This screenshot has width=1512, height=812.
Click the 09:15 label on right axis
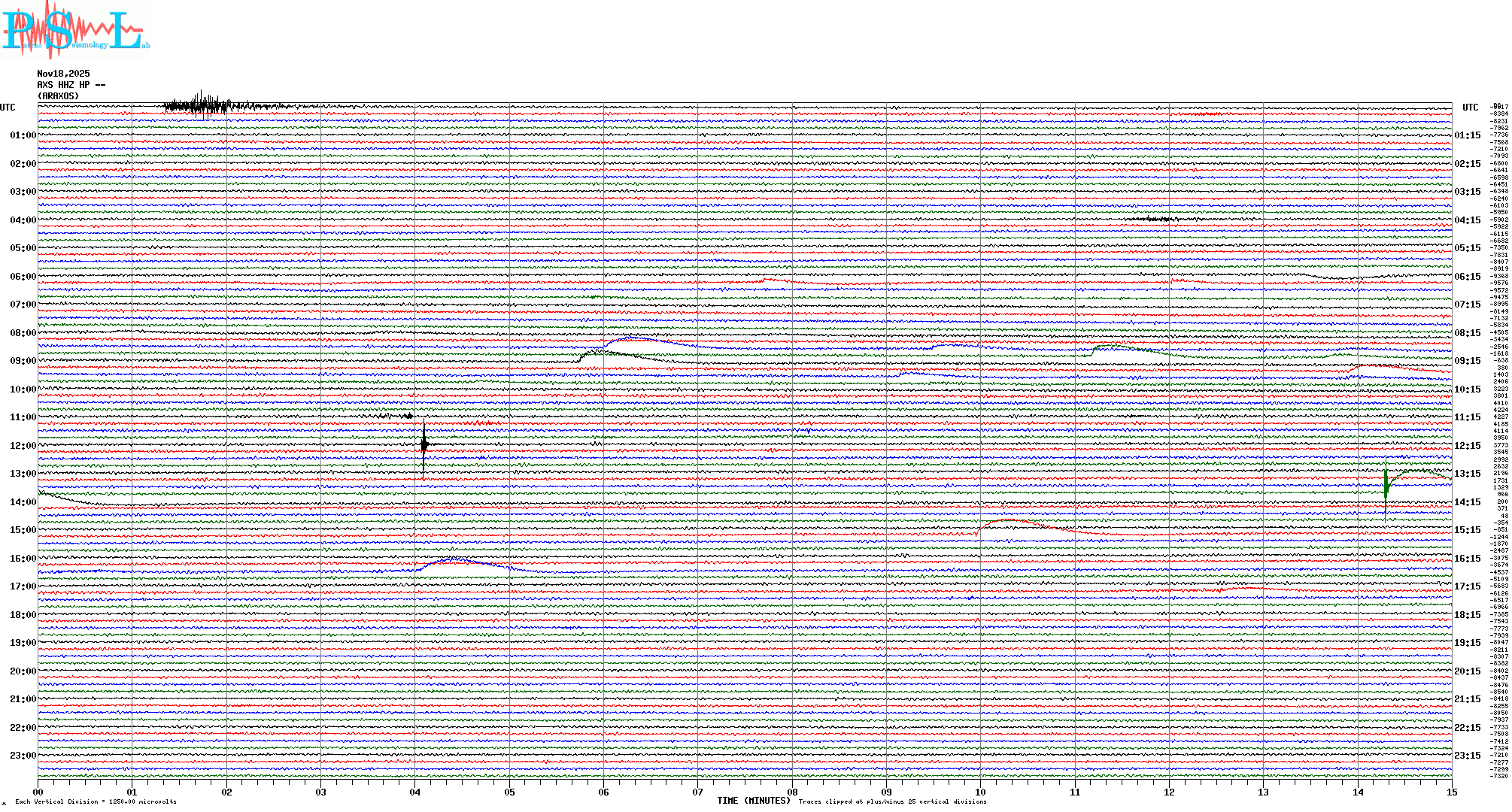1467,361
